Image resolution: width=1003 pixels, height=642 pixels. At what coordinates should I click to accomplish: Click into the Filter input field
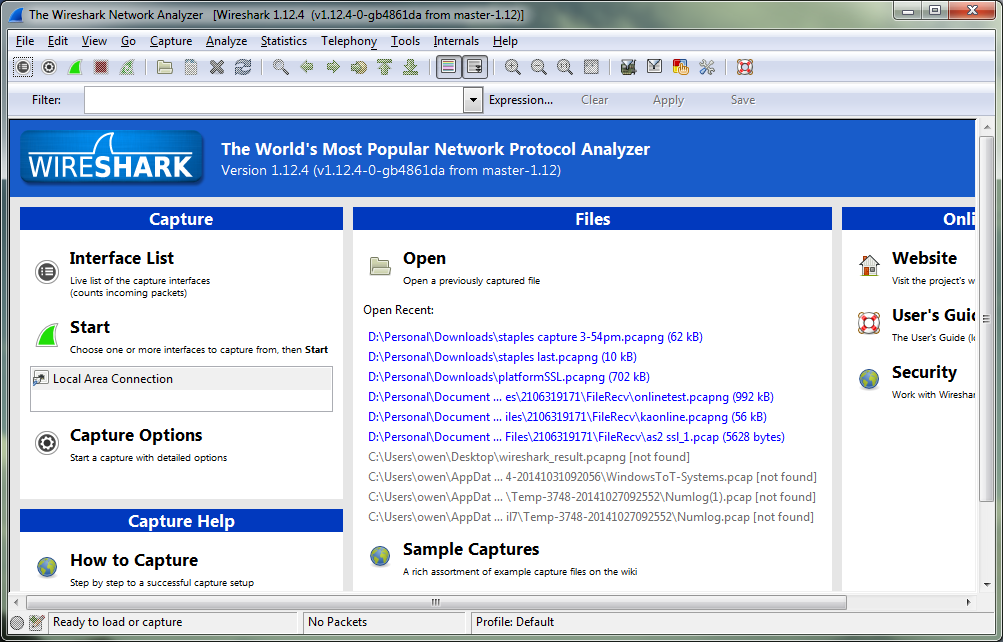click(274, 100)
